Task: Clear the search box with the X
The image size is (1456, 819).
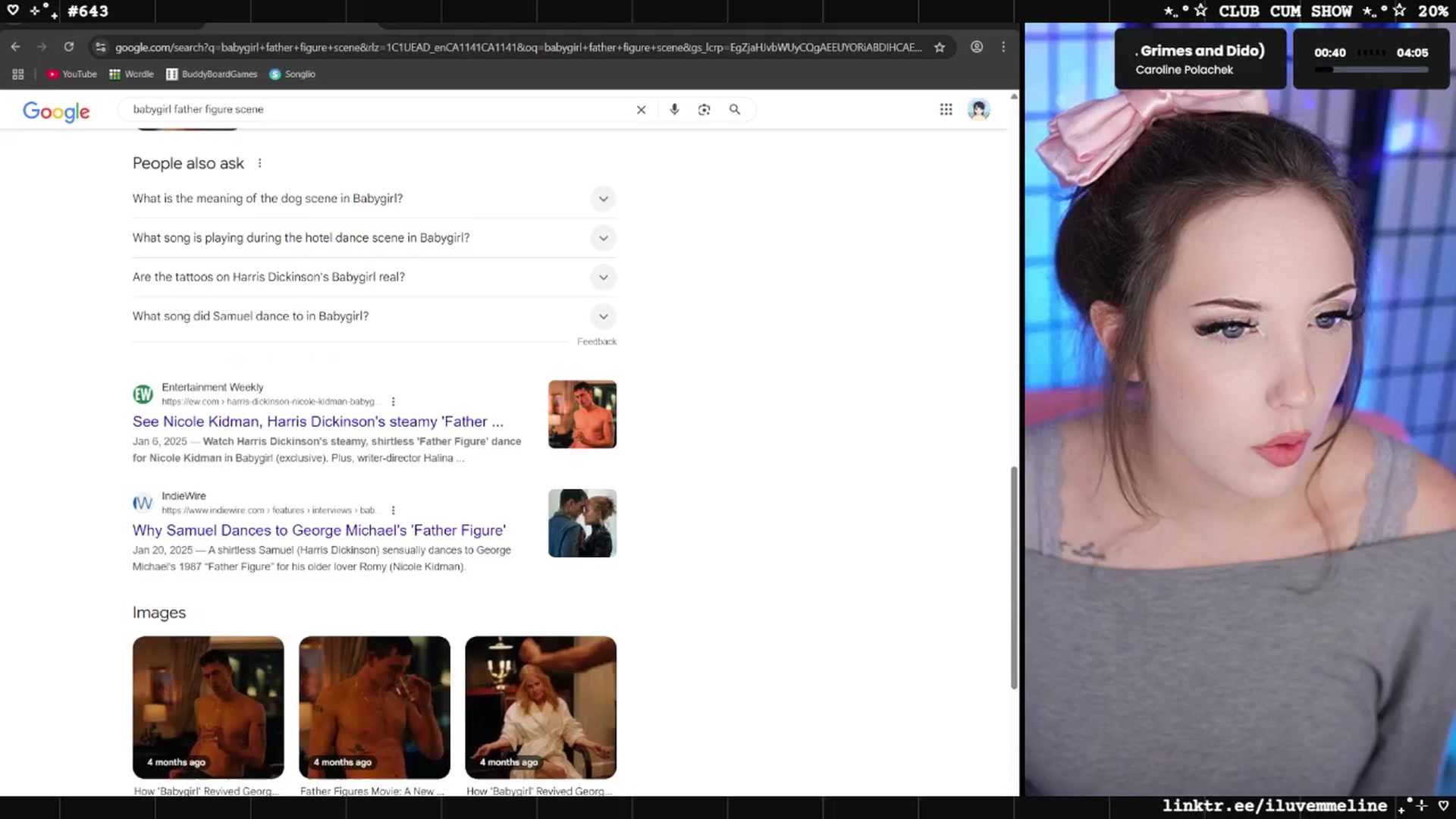Action: (x=641, y=110)
